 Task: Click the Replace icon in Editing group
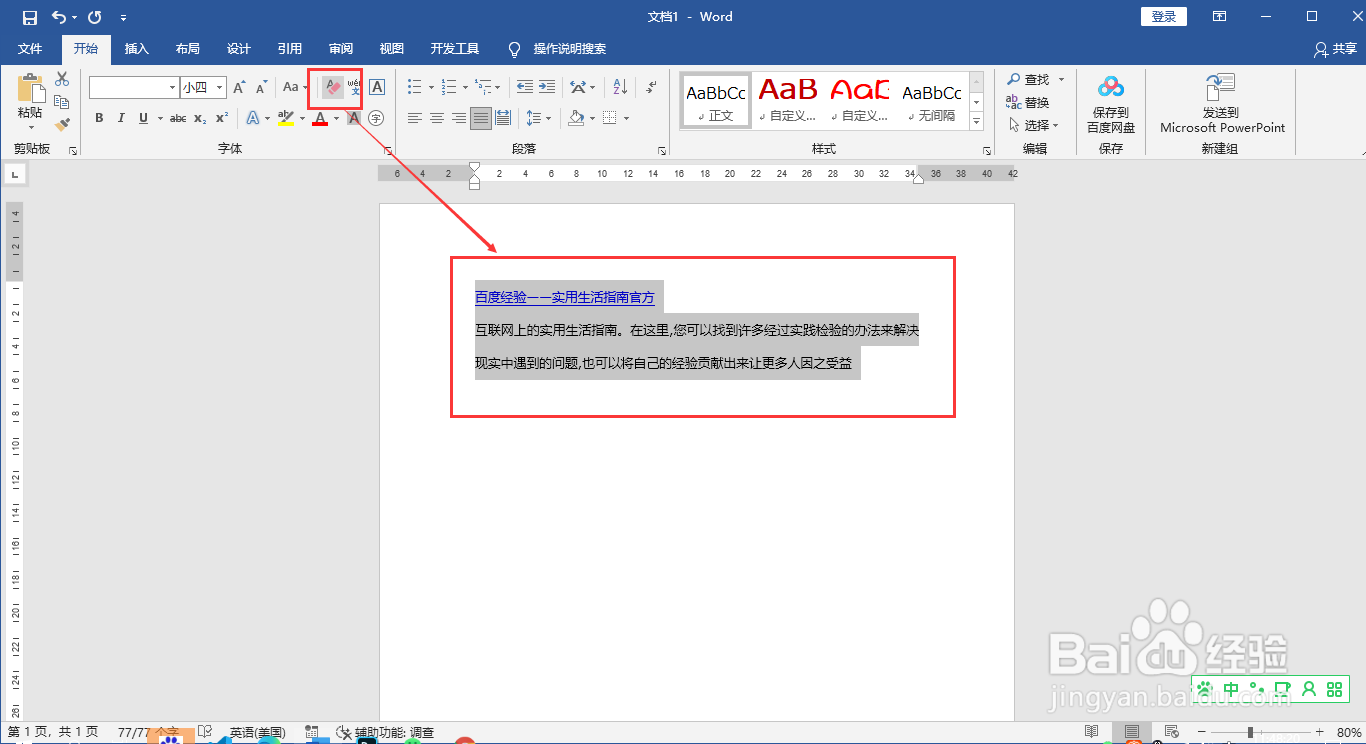(1014, 102)
